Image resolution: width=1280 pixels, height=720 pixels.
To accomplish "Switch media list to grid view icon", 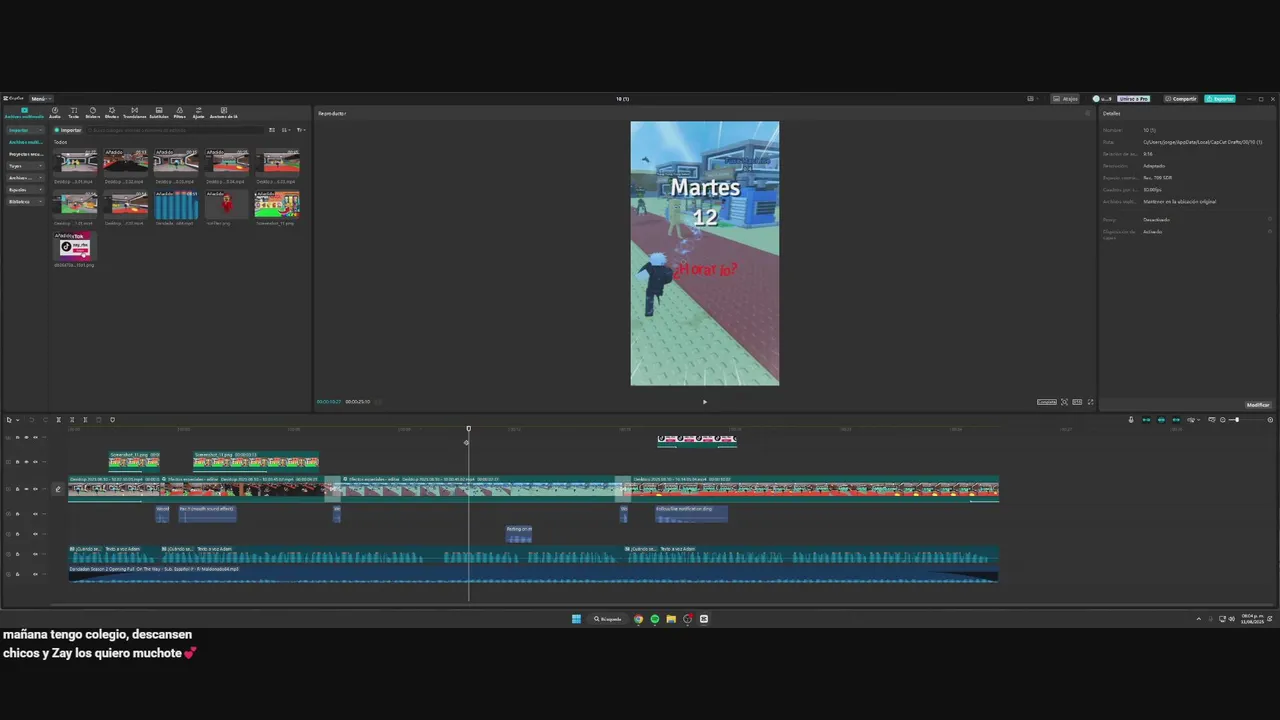I will [x=272, y=130].
